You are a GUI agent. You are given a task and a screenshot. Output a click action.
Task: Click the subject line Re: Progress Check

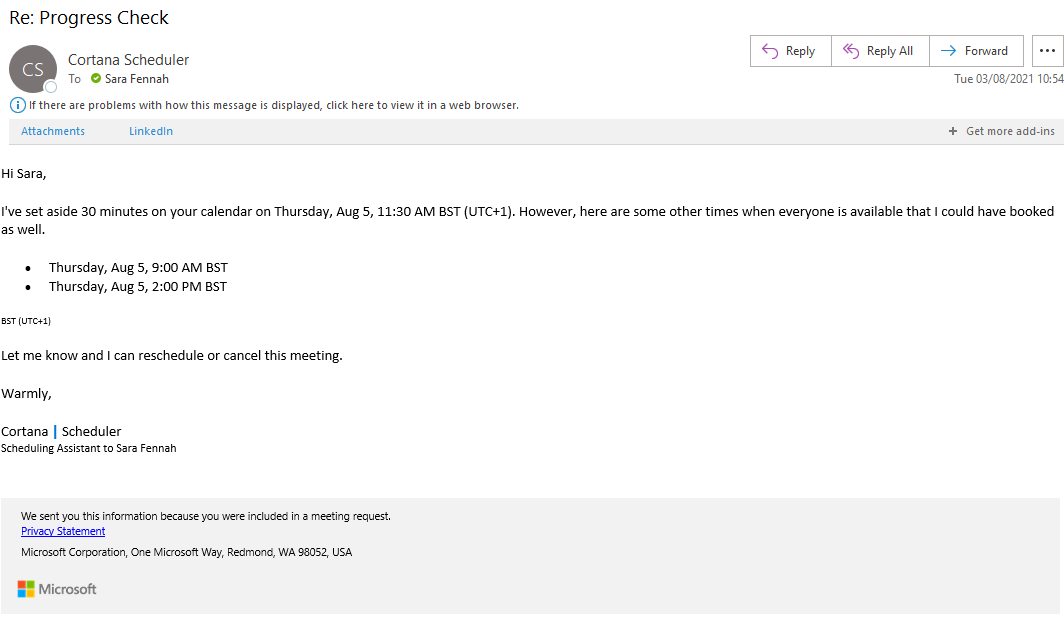pos(89,18)
